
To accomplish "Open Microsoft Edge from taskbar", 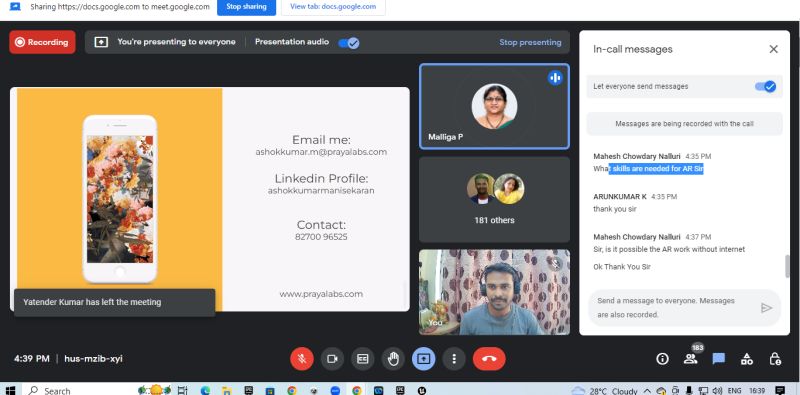I will click(x=205, y=390).
